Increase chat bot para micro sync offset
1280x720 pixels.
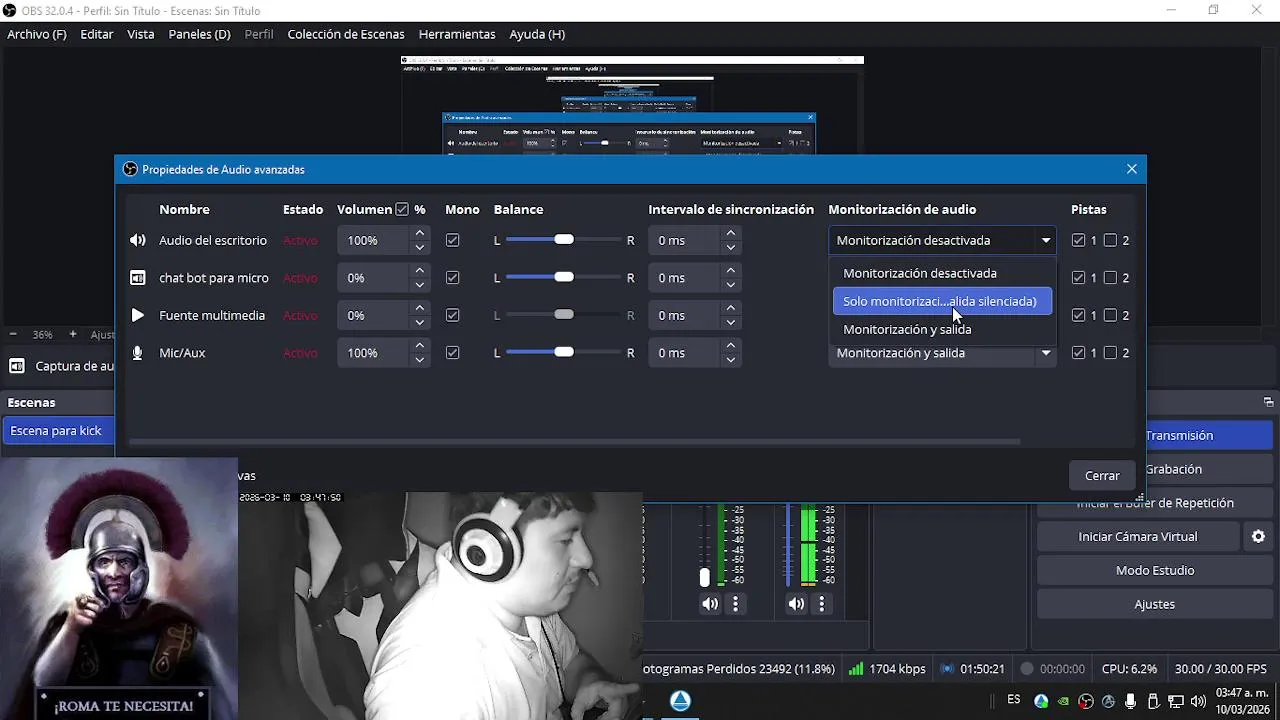731,271
